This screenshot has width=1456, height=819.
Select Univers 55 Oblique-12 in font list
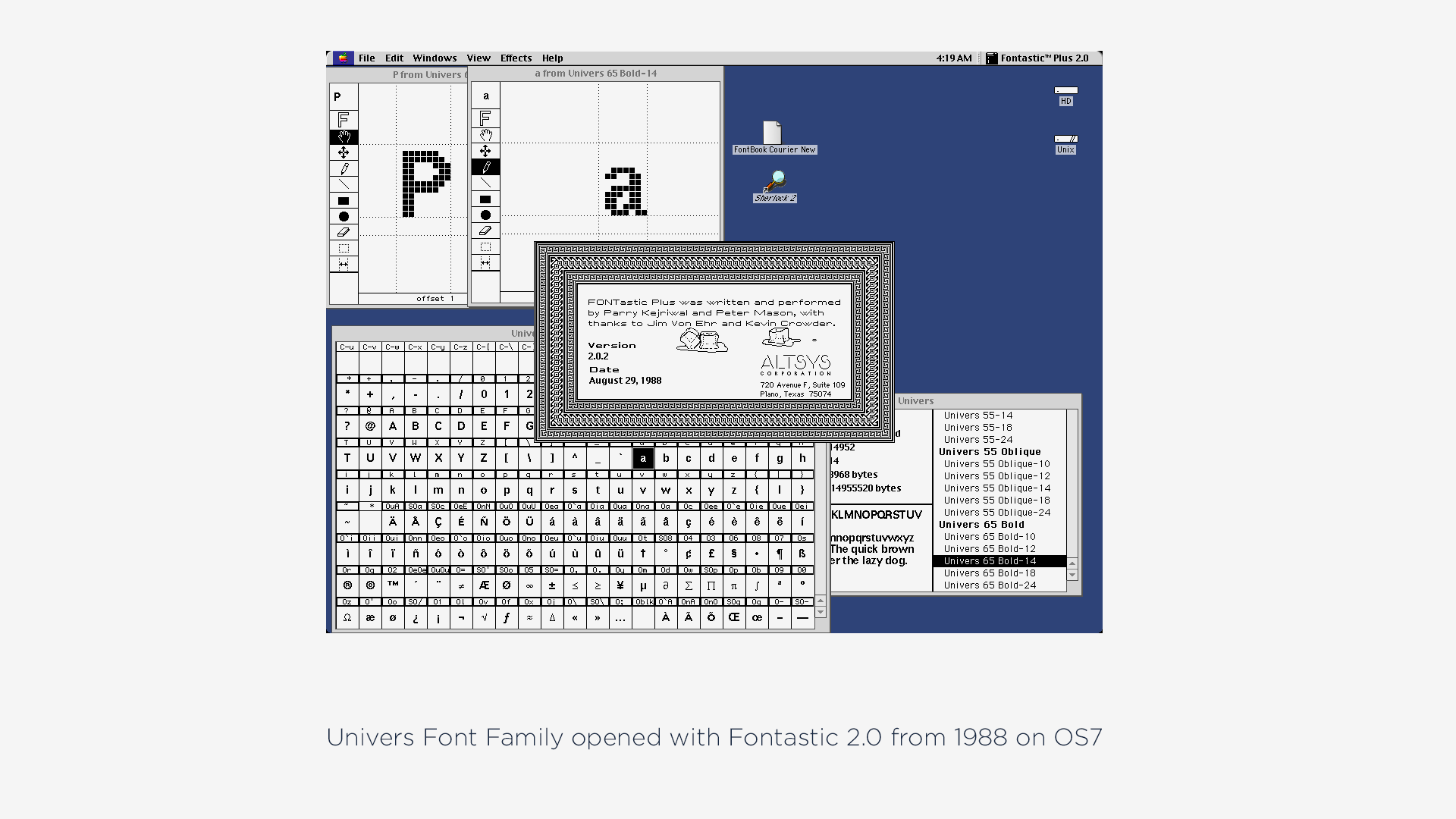(996, 476)
